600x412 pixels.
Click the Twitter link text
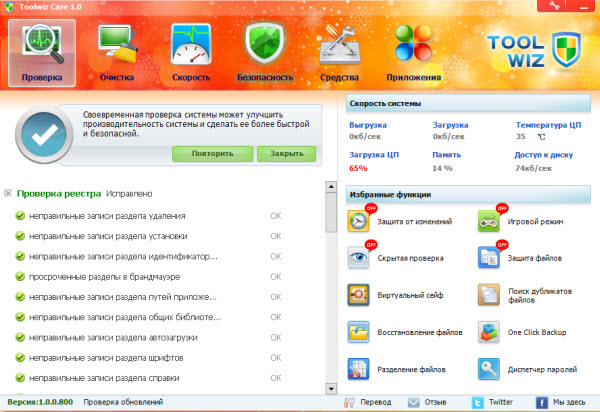coord(501,402)
